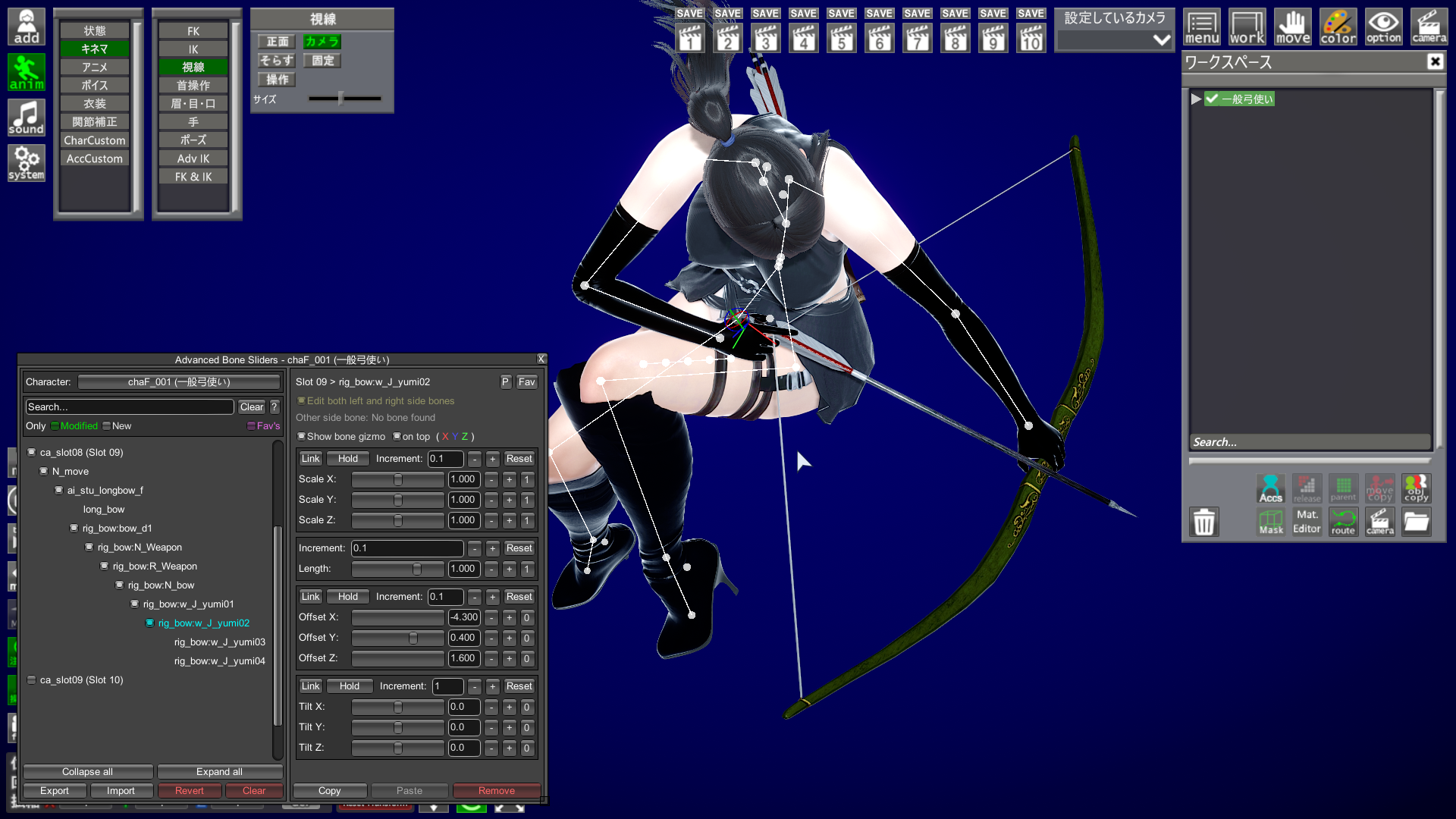1456x819 pixels.
Task: Toggle workspace item 一般弓使い checkmark
Action: pos(1212,99)
